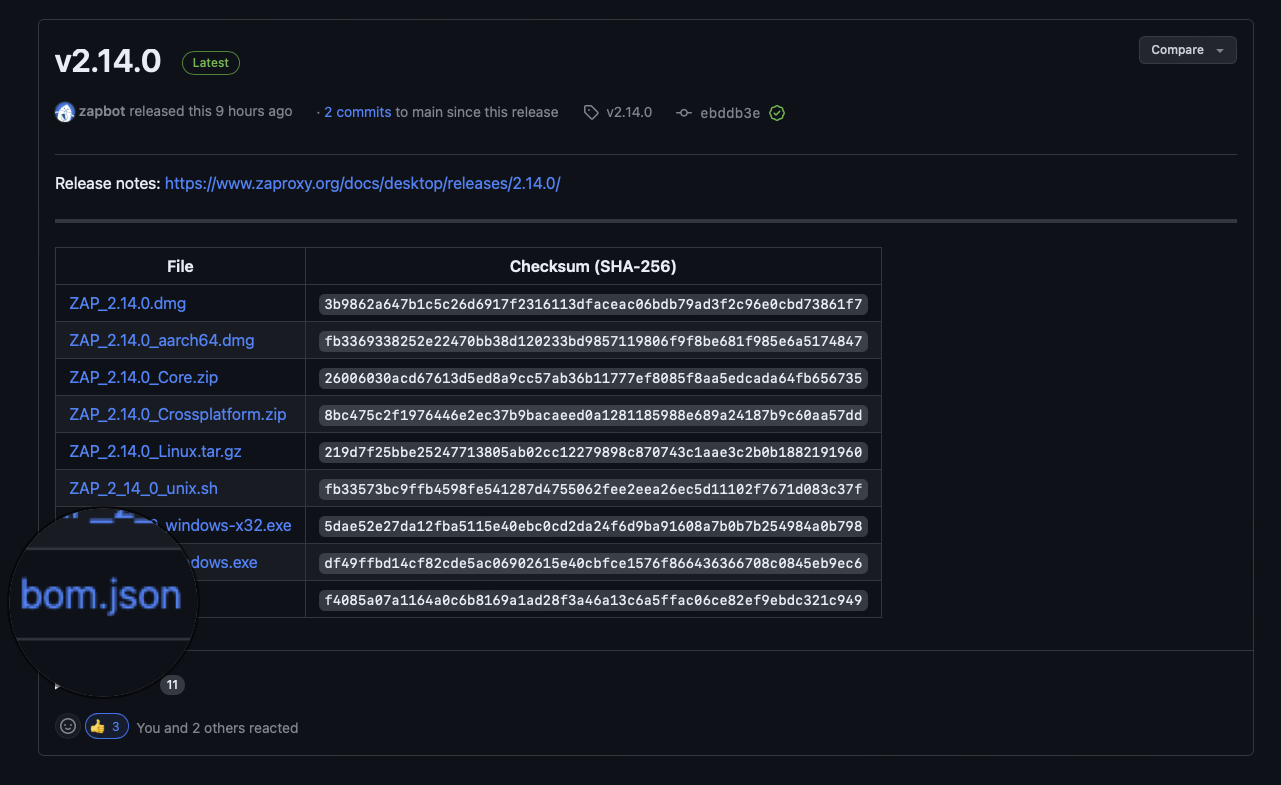Download ZAP_2_14_0_unix.sh
The width and height of the screenshot is (1281, 785).
(144, 489)
